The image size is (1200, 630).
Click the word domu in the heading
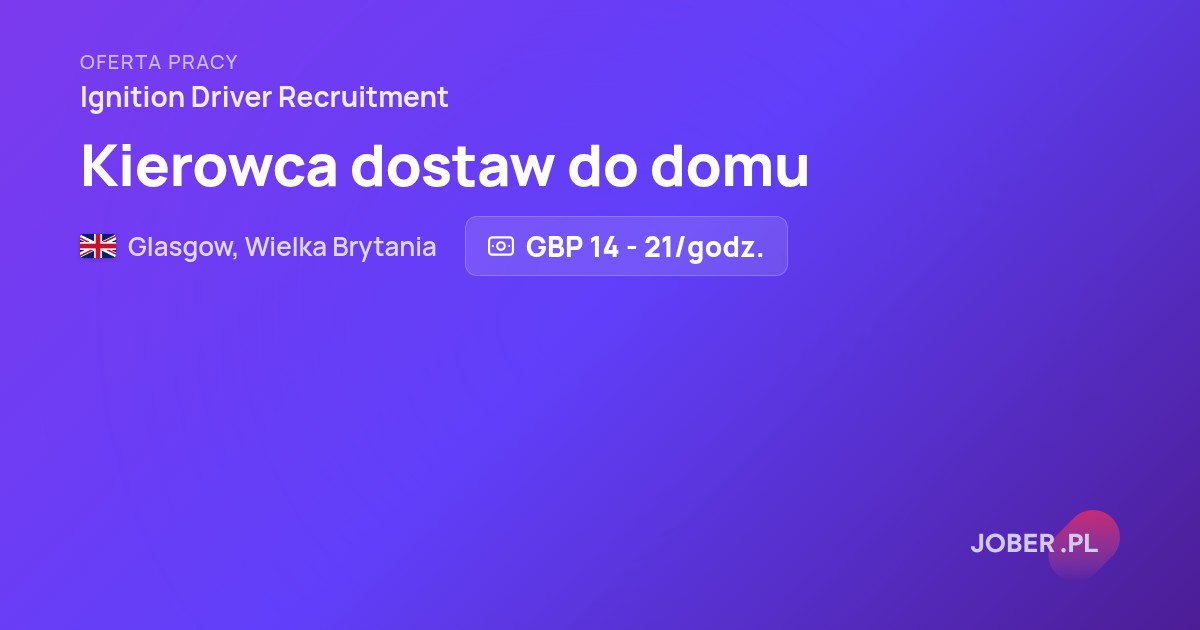tap(730, 166)
